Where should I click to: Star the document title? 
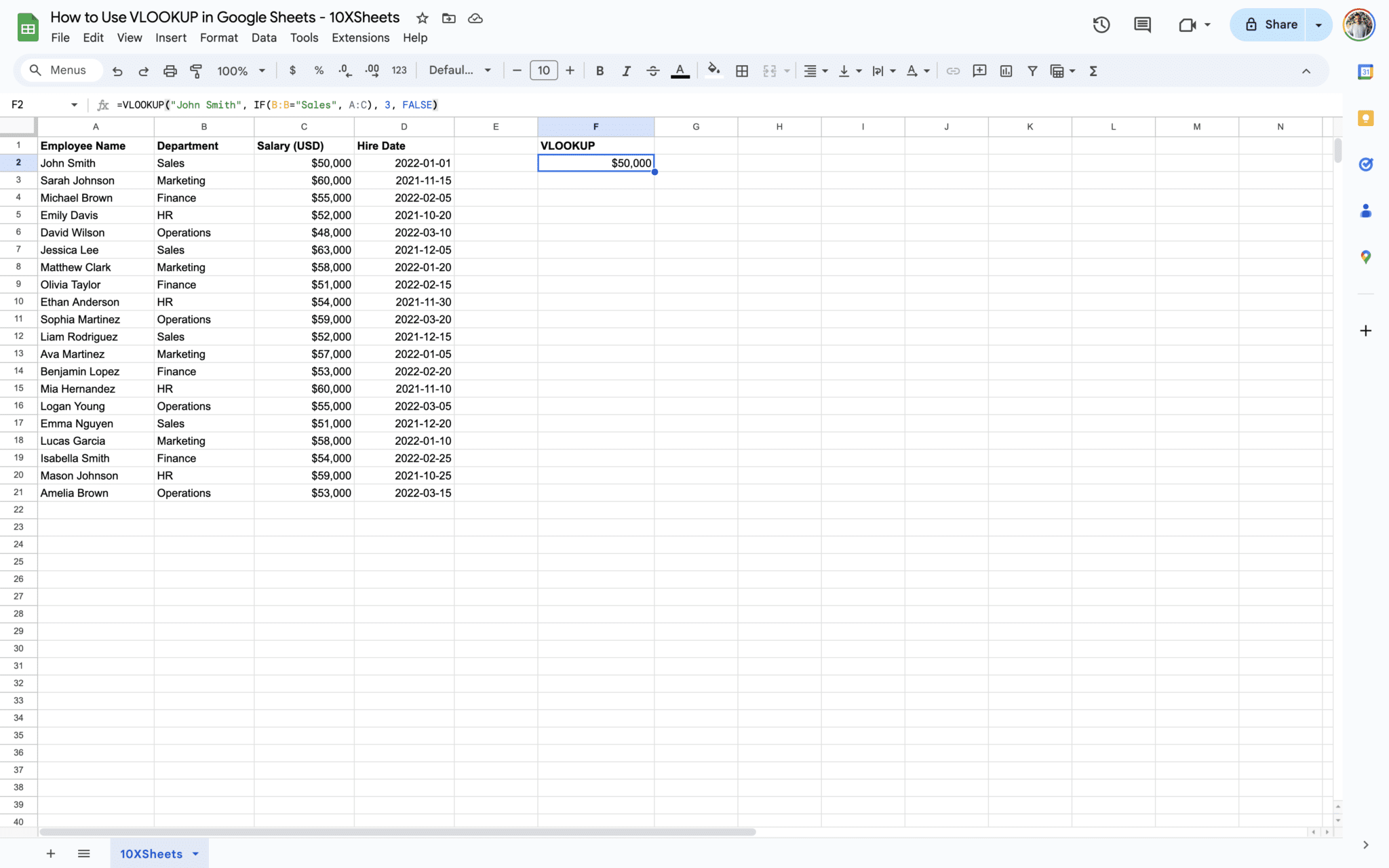(422, 18)
